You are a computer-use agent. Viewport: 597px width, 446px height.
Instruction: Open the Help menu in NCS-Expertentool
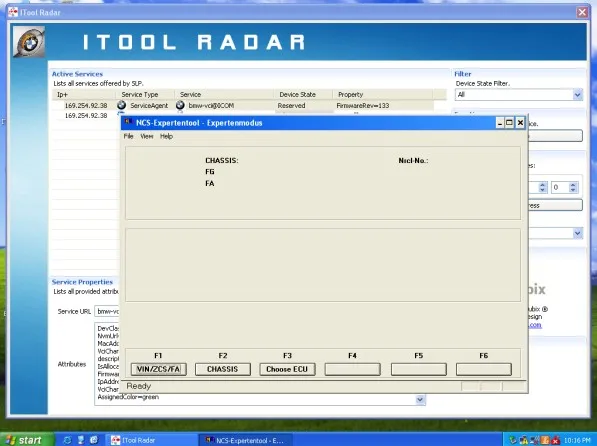[166, 136]
